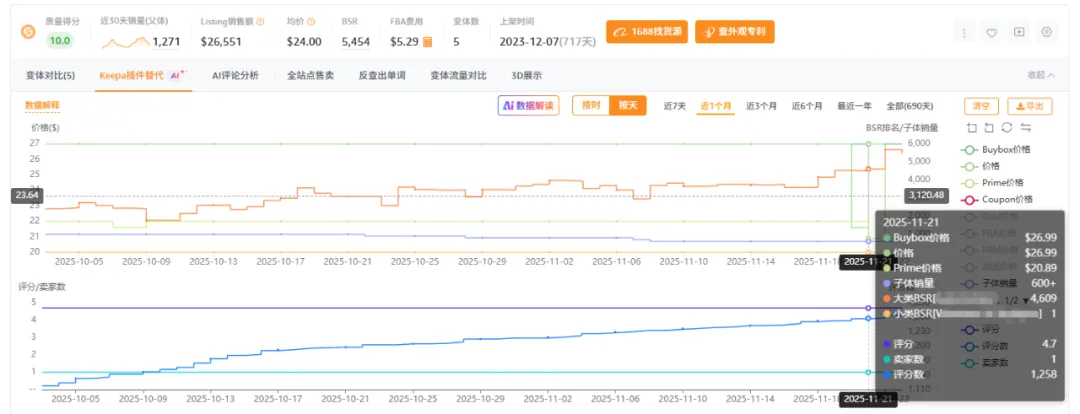The height and width of the screenshot is (414, 1080).
Task: Select the 近3个月 time range
Action: coord(762,106)
